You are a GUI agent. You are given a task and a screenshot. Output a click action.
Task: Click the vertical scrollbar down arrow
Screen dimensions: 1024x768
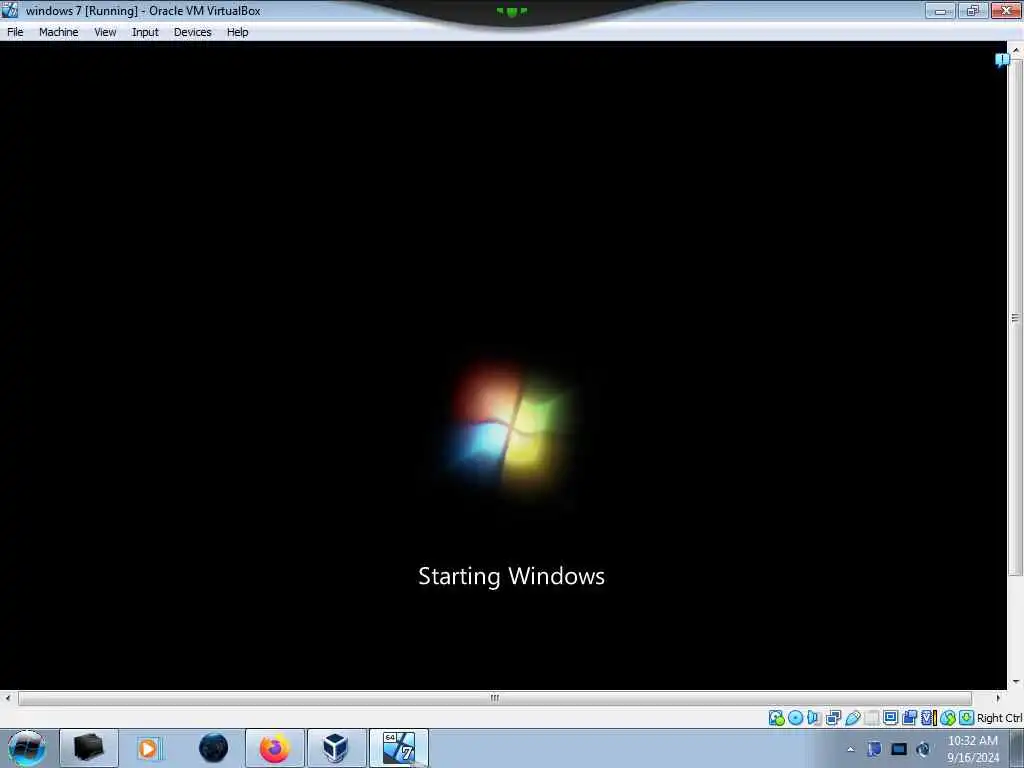(x=1016, y=682)
